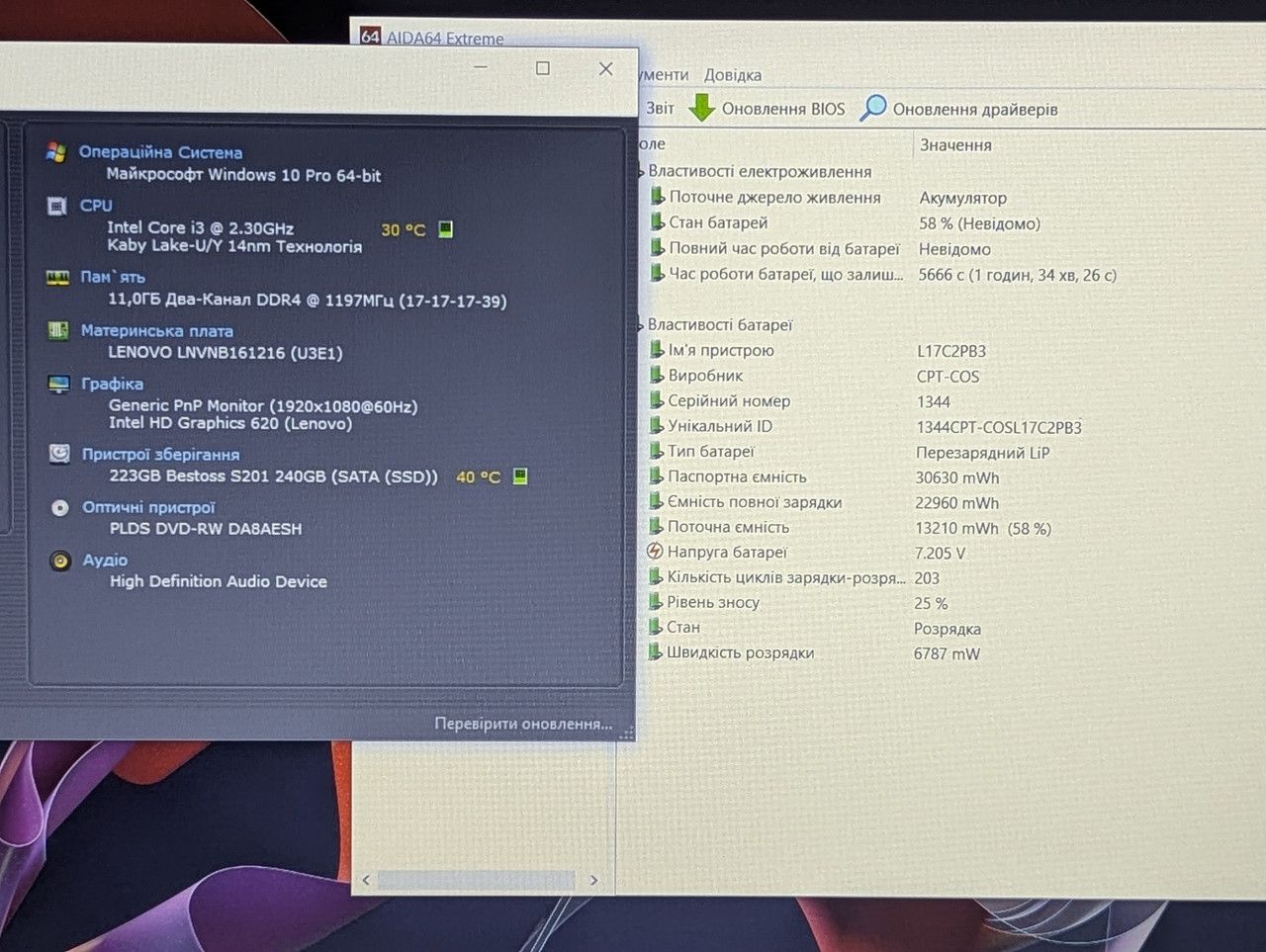This screenshot has height=952, width=1266.
Task: Click the CPU temperature 30 °C green indicator
Action: click(446, 229)
